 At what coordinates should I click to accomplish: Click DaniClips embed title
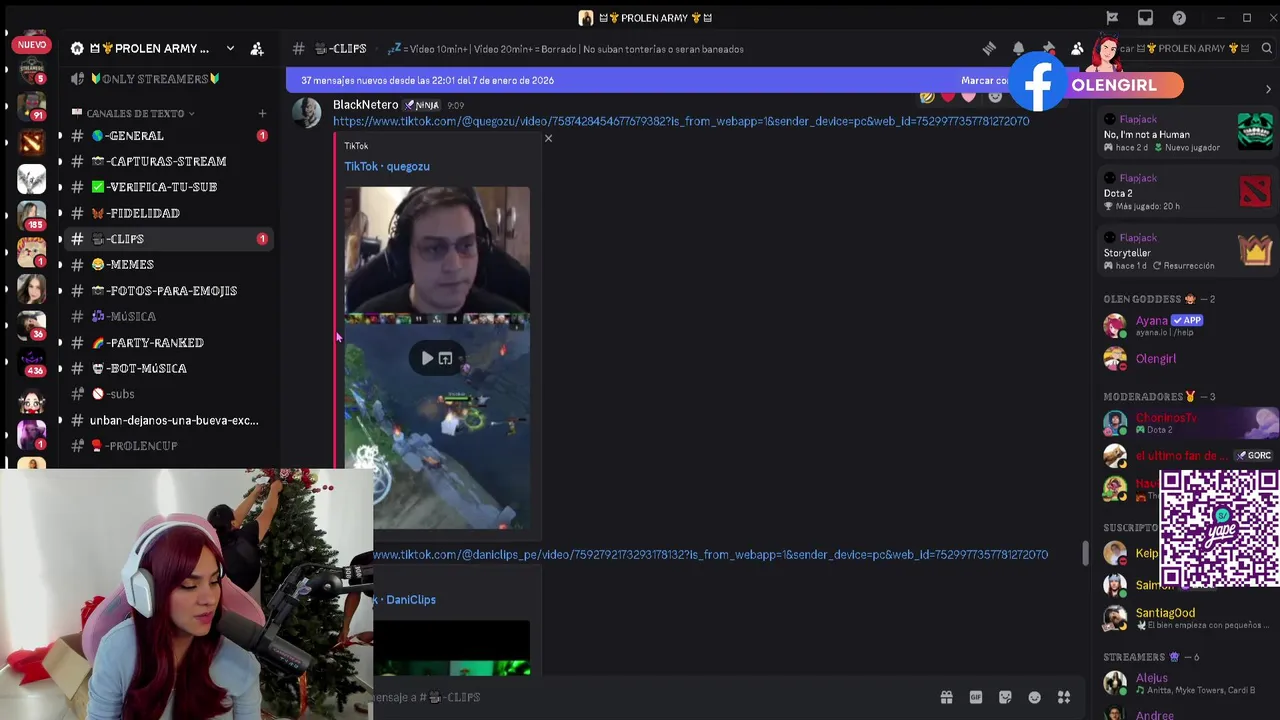coord(405,600)
